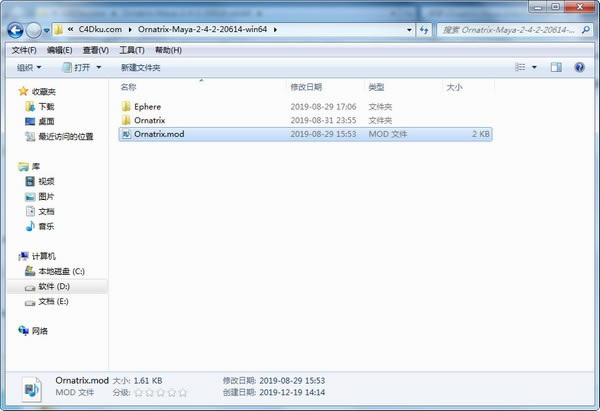Image resolution: width=600 pixels, height=411 pixels.
Task: Sort by 大小 column header
Action: (454, 87)
